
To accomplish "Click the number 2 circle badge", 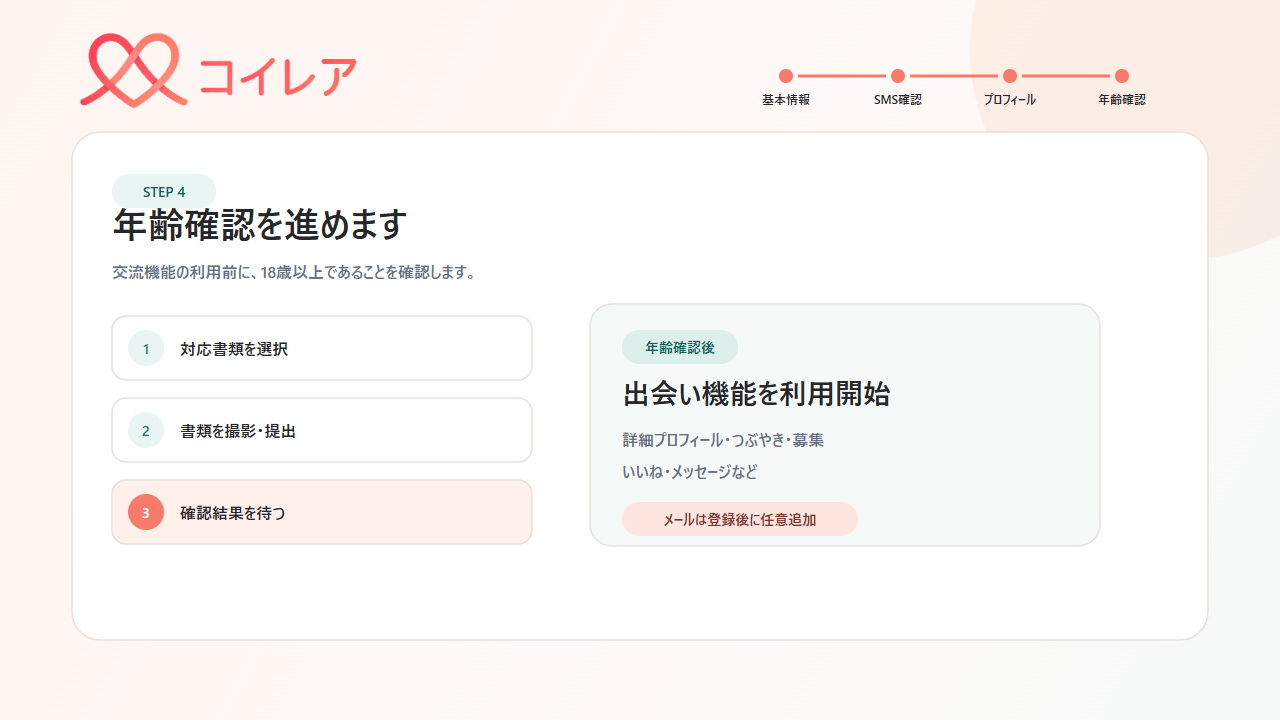I will point(146,430).
